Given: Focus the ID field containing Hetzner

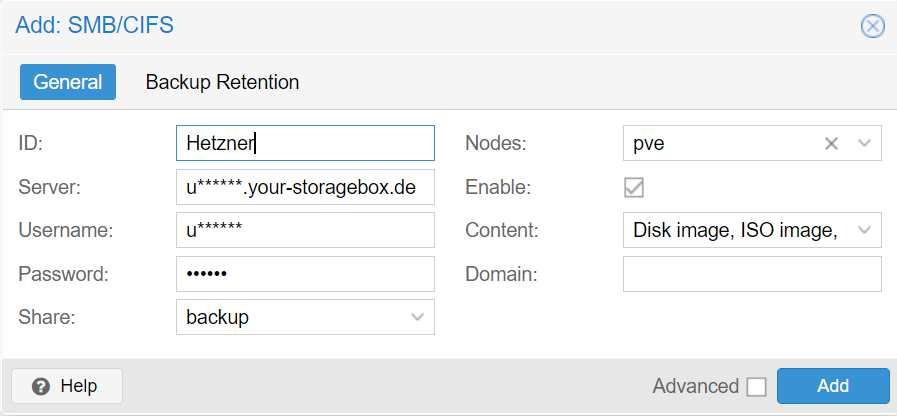Looking at the screenshot, I should click(305, 143).
